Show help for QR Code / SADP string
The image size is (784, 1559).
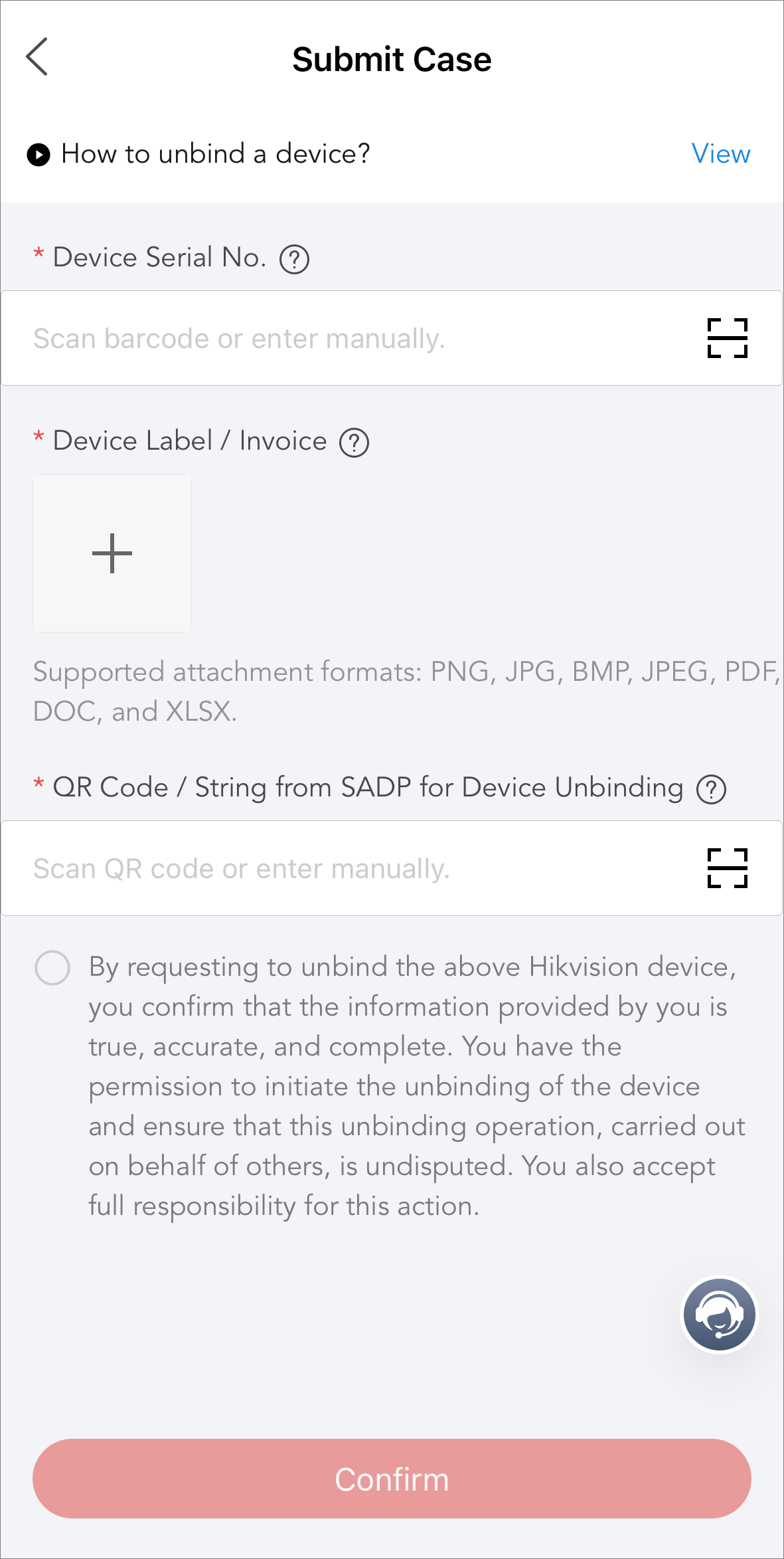711,789
